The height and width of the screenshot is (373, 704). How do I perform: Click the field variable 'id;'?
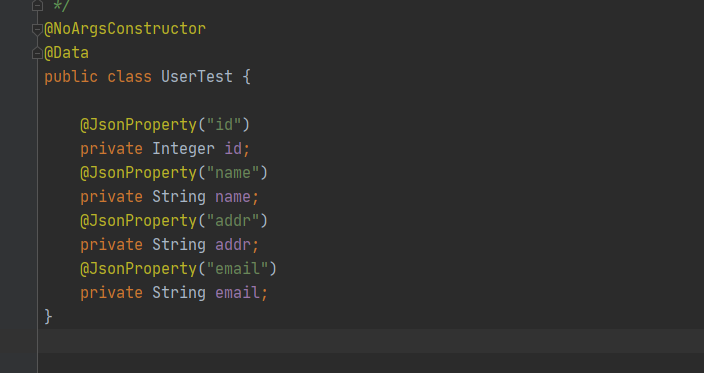237,149
